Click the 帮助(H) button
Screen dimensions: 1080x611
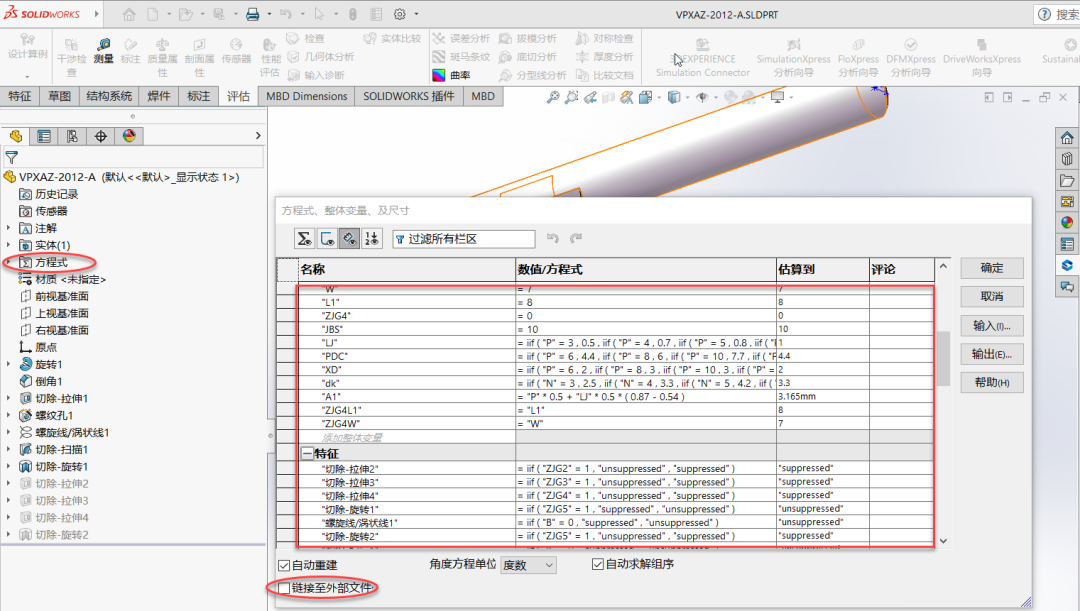[x=992, y=383]
